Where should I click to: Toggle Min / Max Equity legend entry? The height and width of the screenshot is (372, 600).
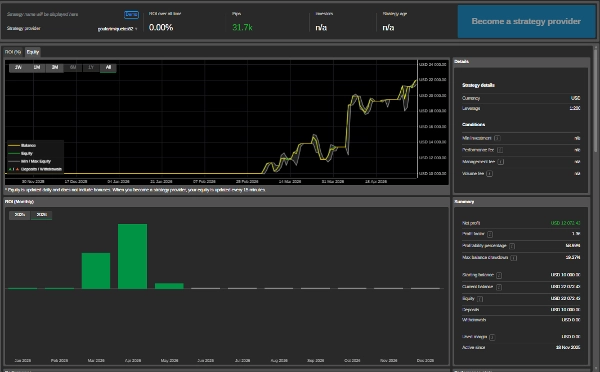click(29, 162)
